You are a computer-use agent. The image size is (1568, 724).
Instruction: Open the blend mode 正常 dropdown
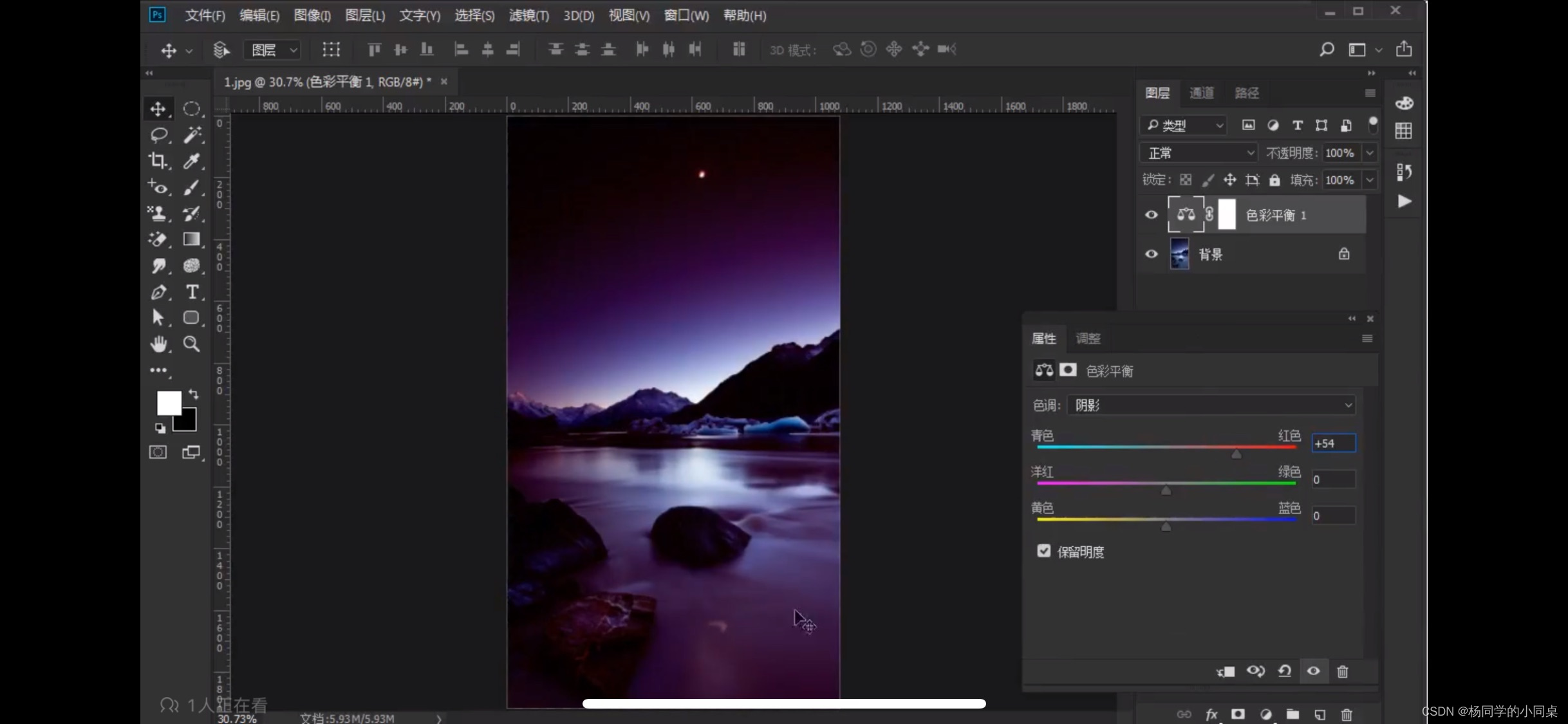tap(1199, 153)
